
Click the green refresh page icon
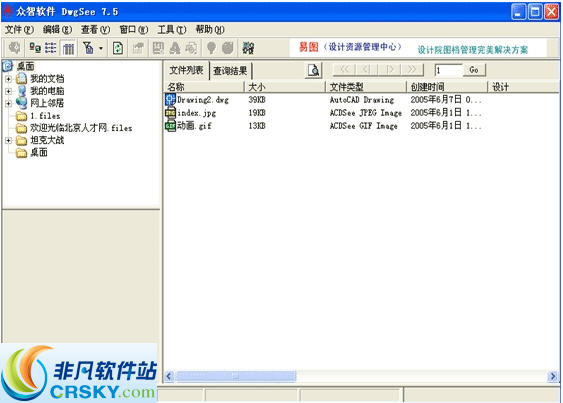[x=118, y=48]
